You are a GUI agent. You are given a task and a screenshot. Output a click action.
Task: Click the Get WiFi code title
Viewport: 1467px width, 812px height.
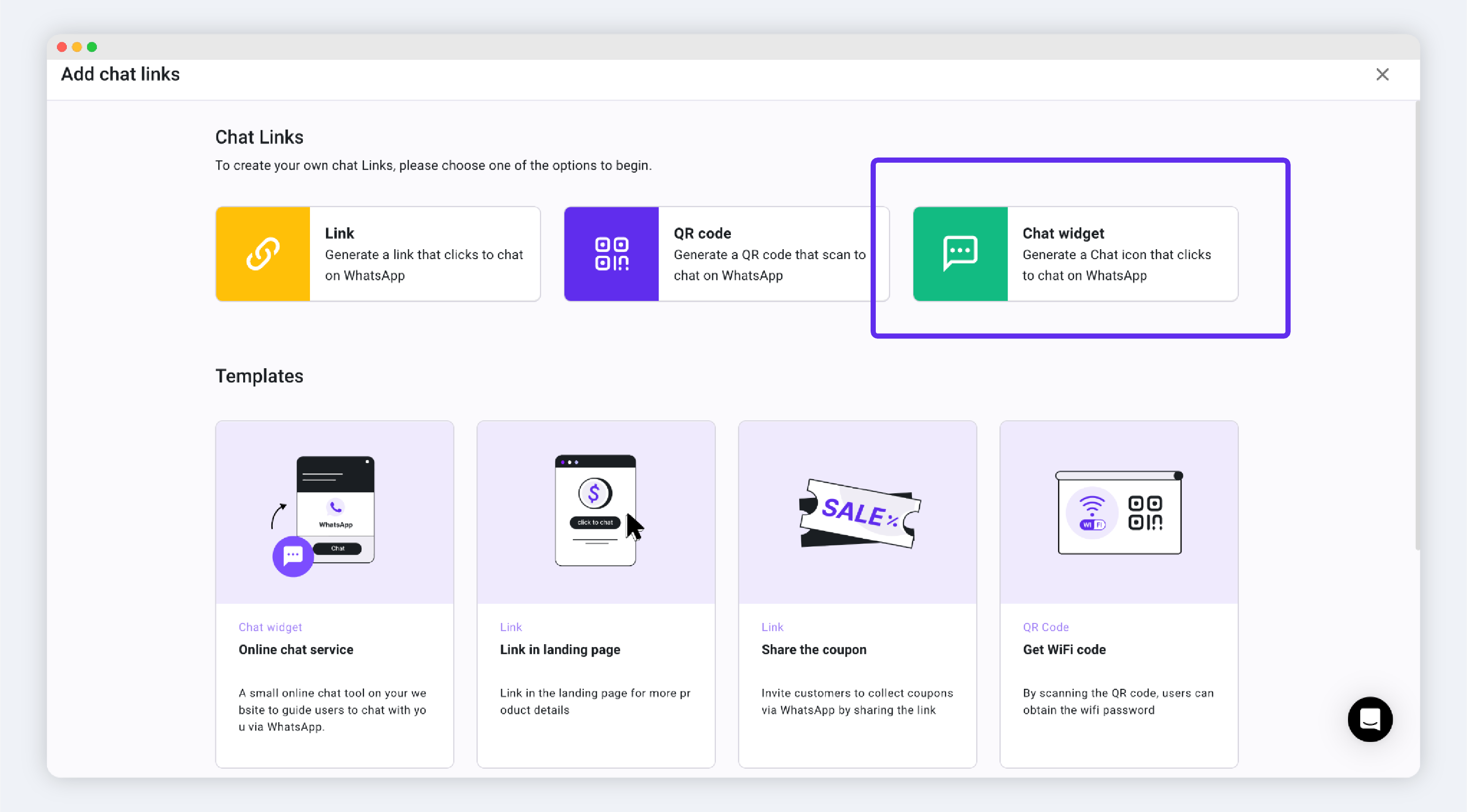(x=1064, y=650)
